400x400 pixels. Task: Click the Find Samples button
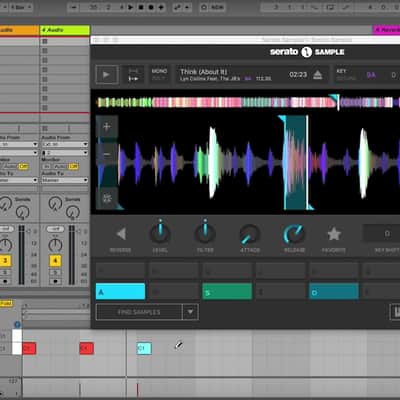pyautogui.click(x=139, y=312)
